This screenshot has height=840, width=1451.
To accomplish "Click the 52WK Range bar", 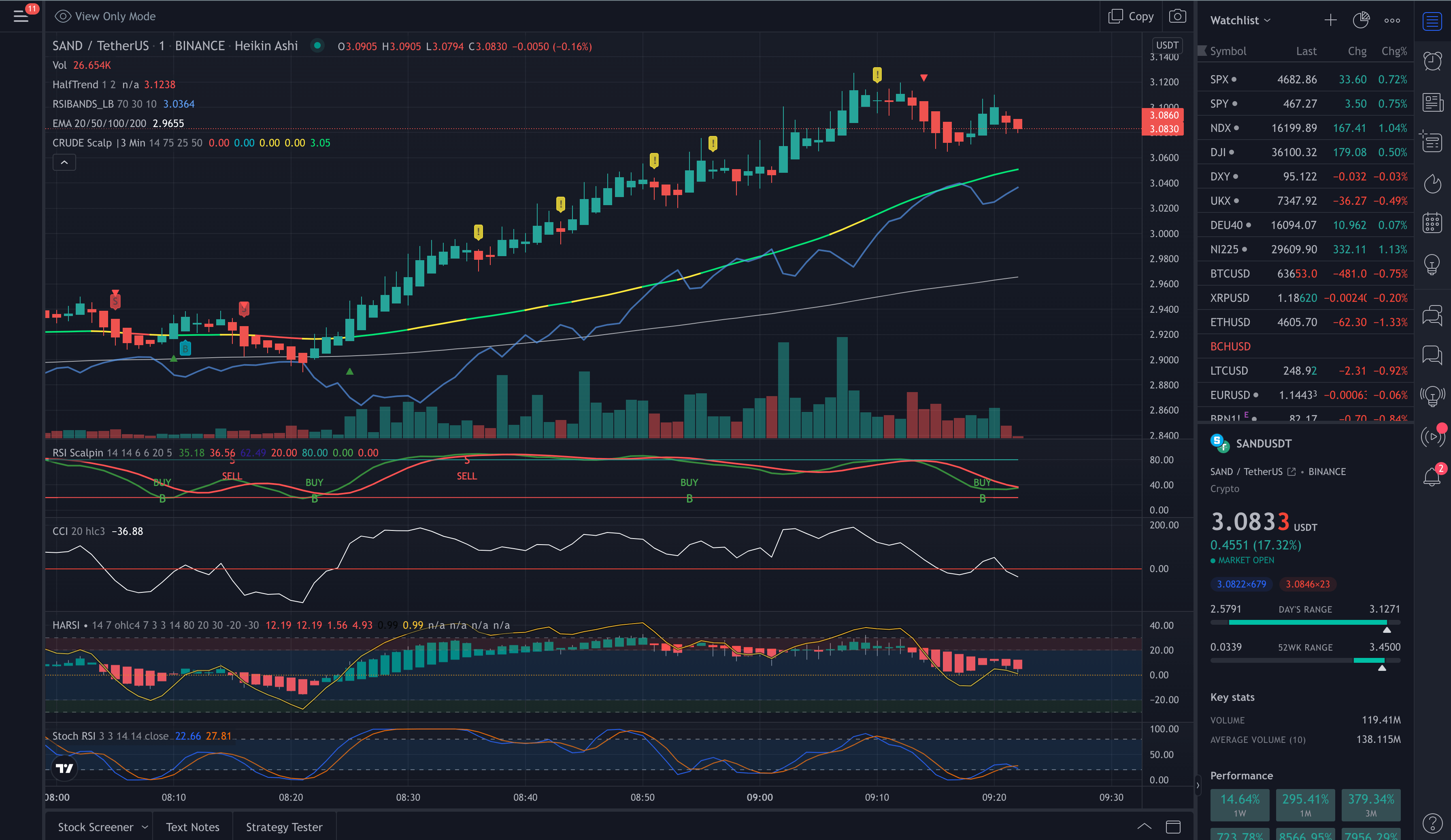I will click(1305, 660).
